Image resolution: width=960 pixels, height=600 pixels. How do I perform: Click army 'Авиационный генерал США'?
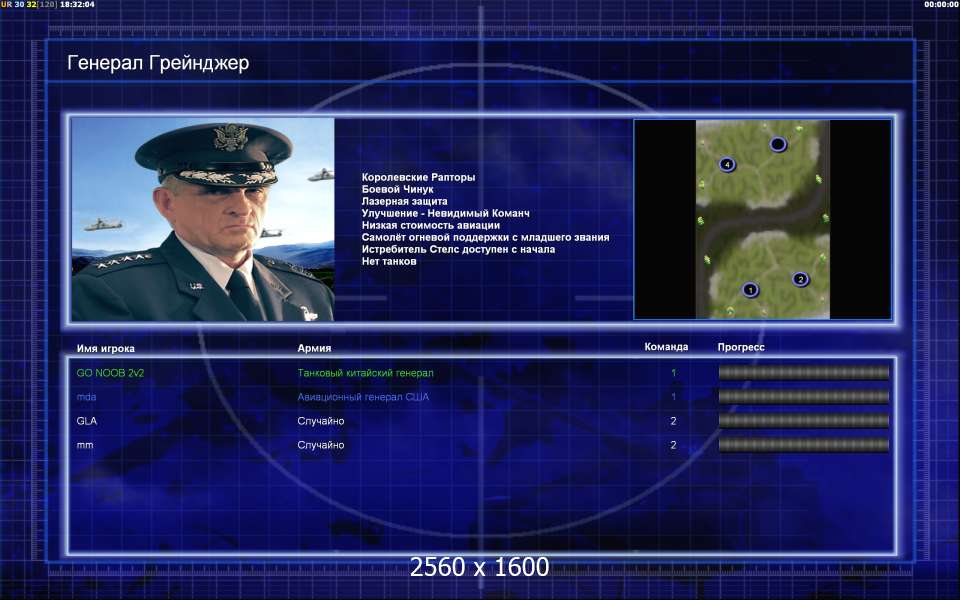[363, 397]
